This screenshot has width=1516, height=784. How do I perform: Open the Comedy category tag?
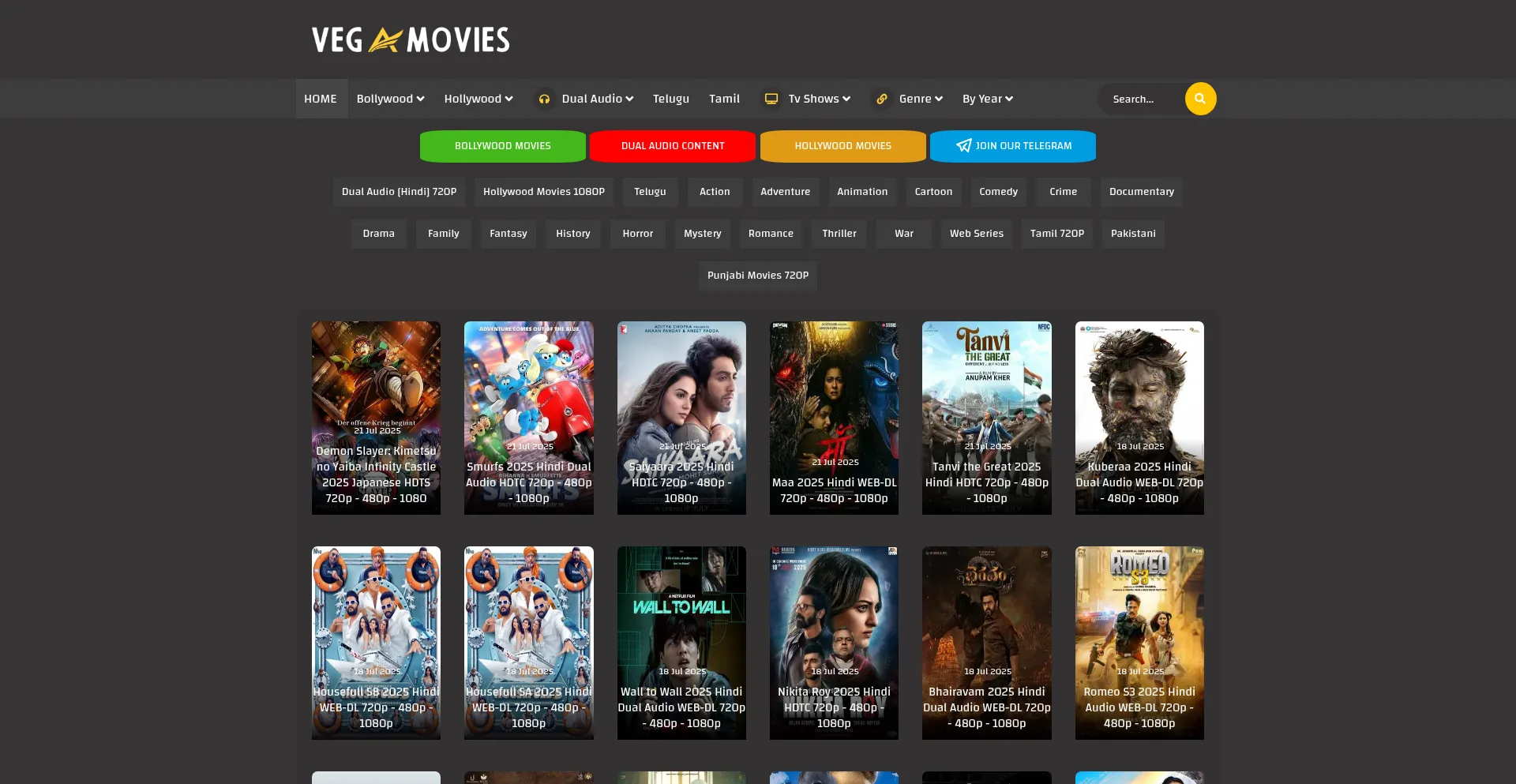pyautogui.click(x=998, y=192)
